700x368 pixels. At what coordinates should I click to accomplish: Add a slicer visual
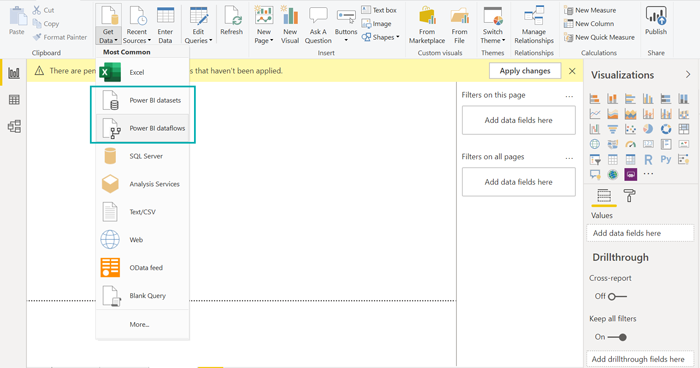coord(595,159)
